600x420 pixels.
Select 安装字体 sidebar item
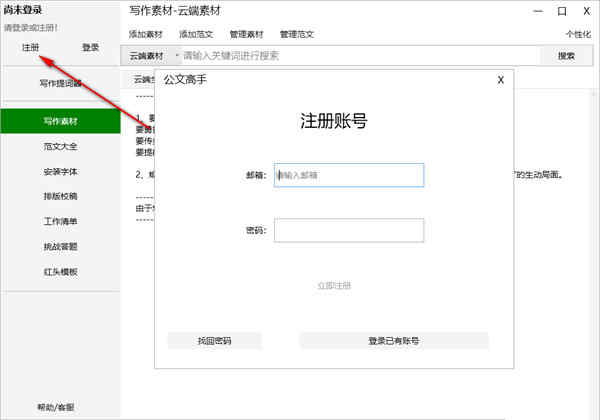pyautogui.click(x=60, y=171)
